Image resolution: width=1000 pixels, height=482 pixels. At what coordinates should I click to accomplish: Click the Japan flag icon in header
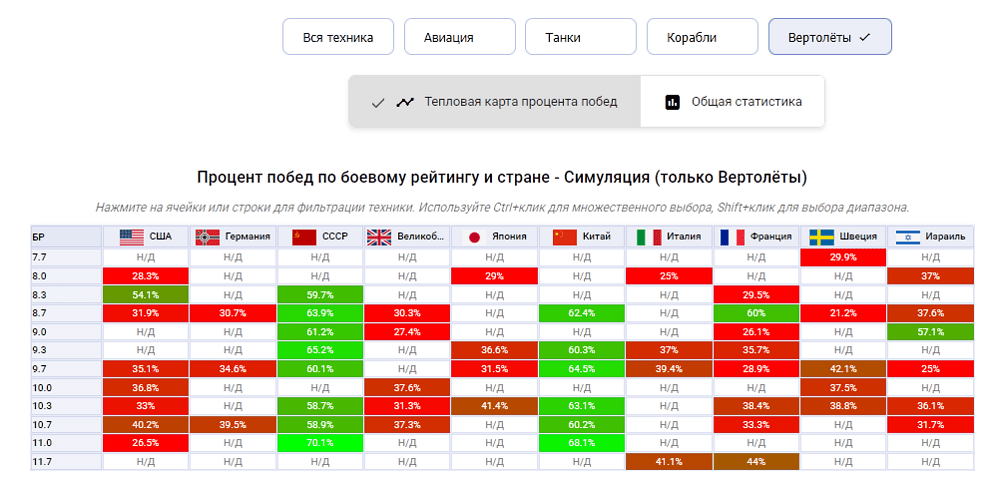click(475, 237)
